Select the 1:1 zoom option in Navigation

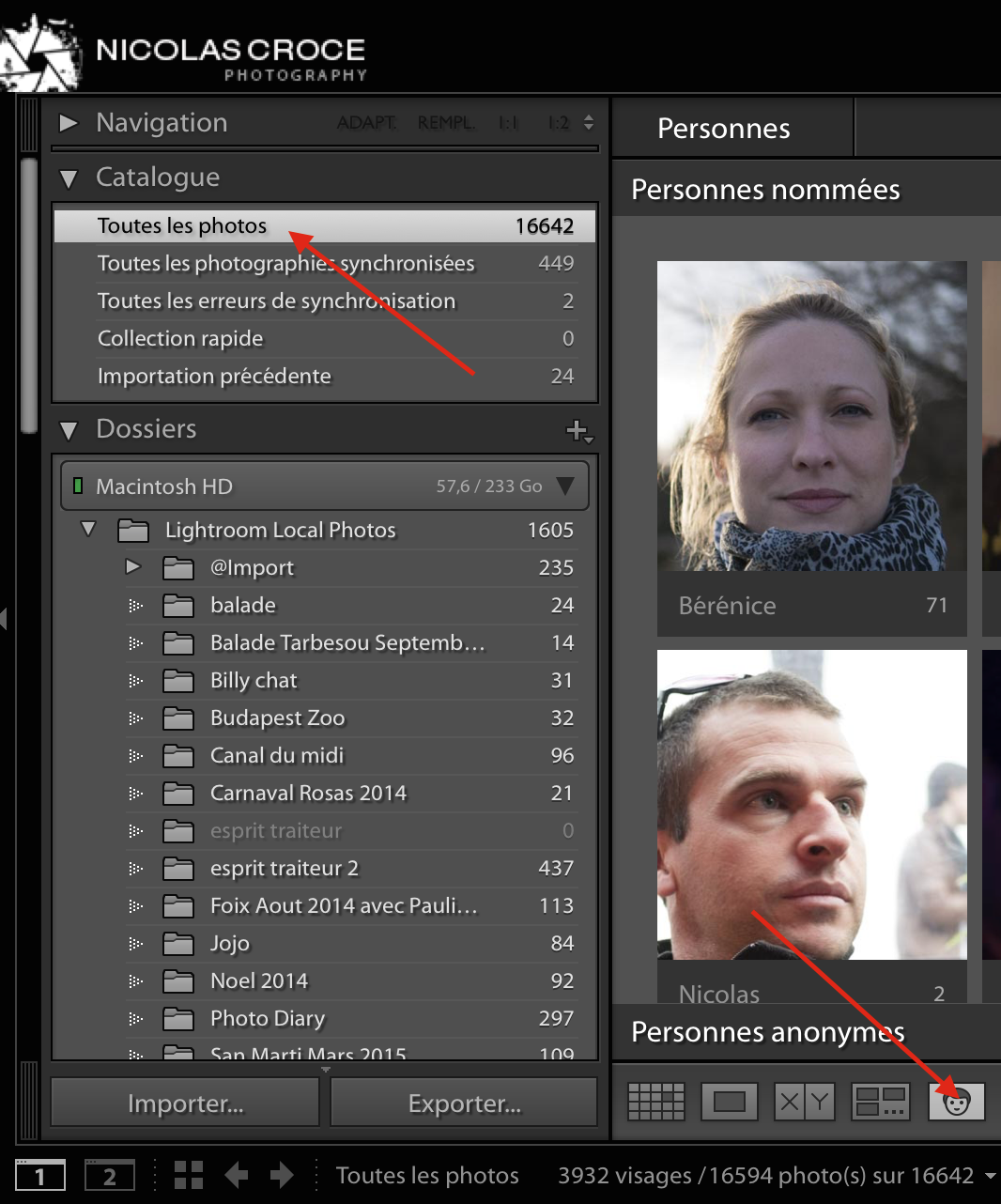507,122
